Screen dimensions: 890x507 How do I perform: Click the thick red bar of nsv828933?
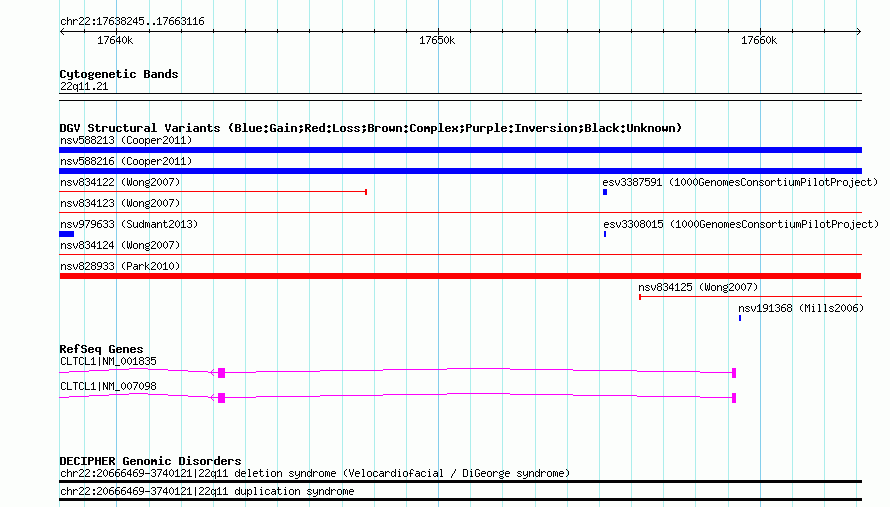(x=460, y=276)
